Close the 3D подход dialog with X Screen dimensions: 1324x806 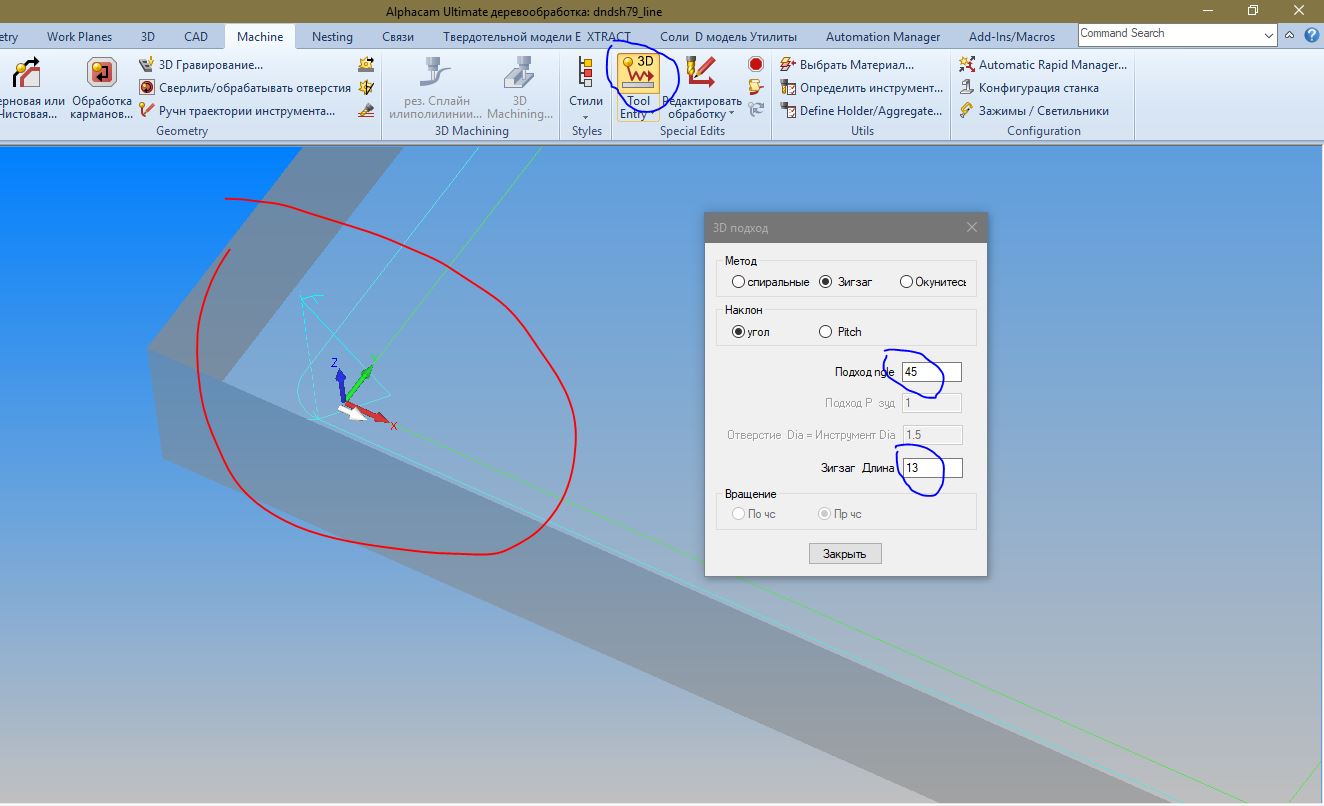click(971, 227)
